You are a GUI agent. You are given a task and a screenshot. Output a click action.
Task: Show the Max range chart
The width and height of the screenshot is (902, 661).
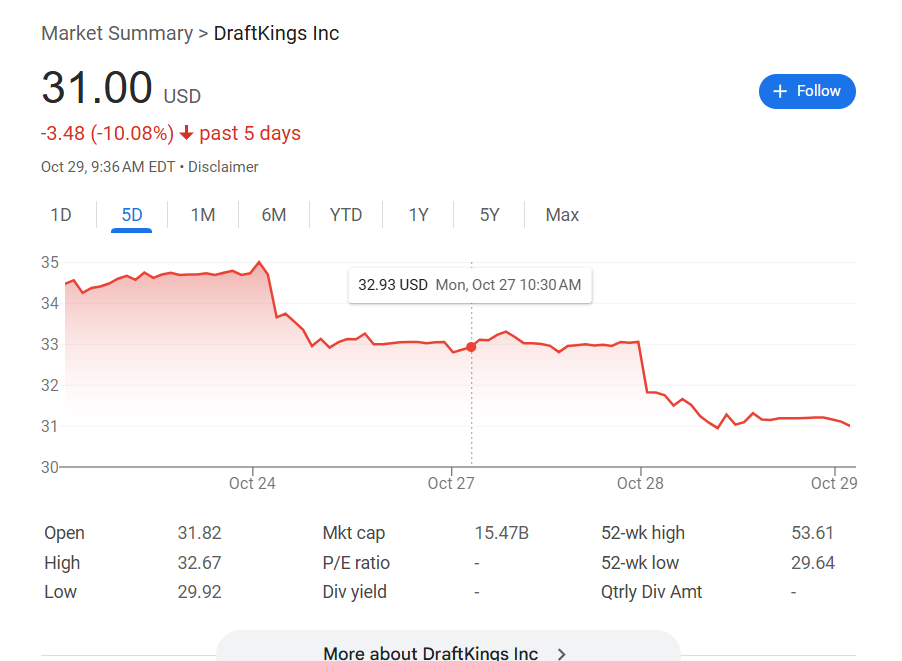tap(562, 215)
